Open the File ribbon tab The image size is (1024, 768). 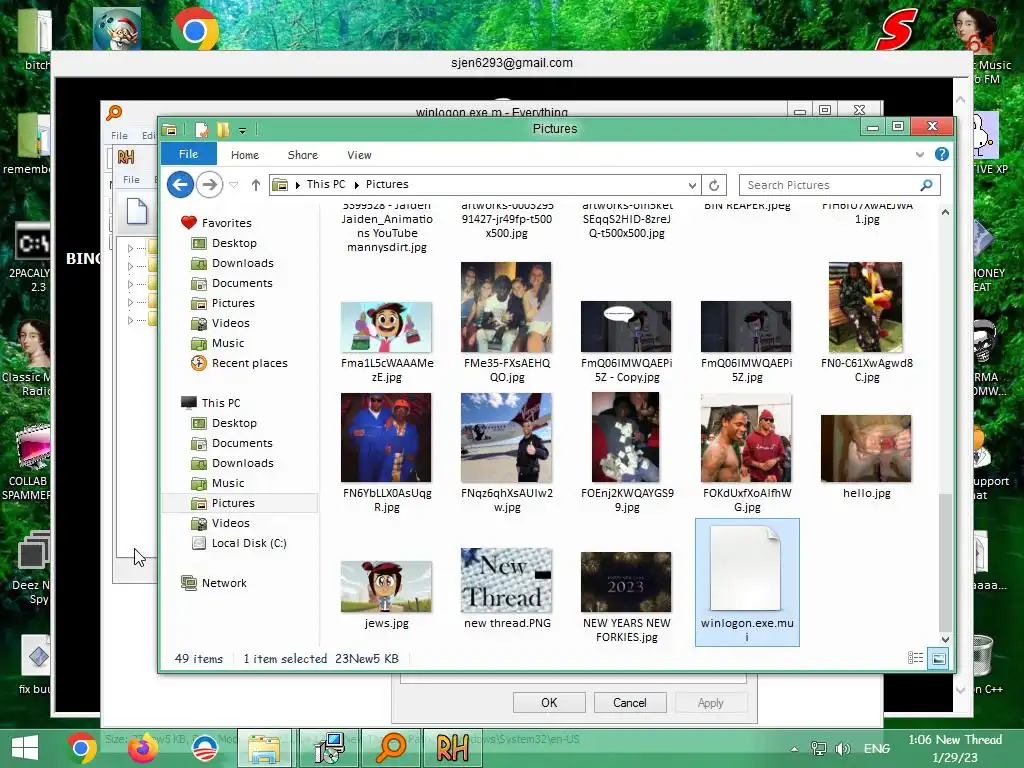(x=189, y=154)
